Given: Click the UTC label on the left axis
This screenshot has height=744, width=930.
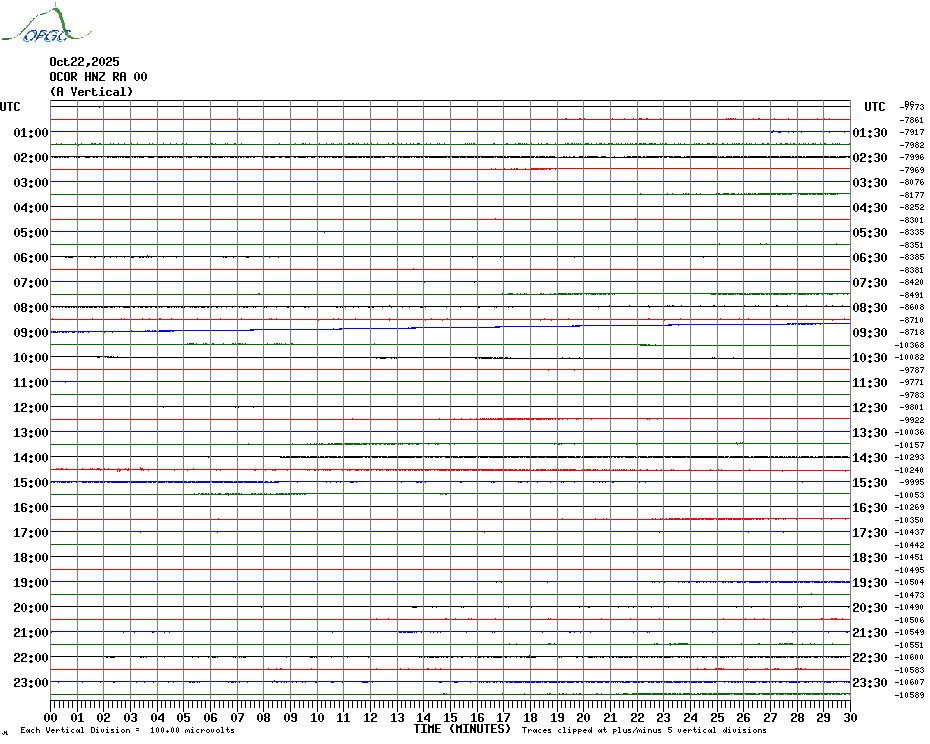Looking at the screenshot, I should [x=10, y=107].
